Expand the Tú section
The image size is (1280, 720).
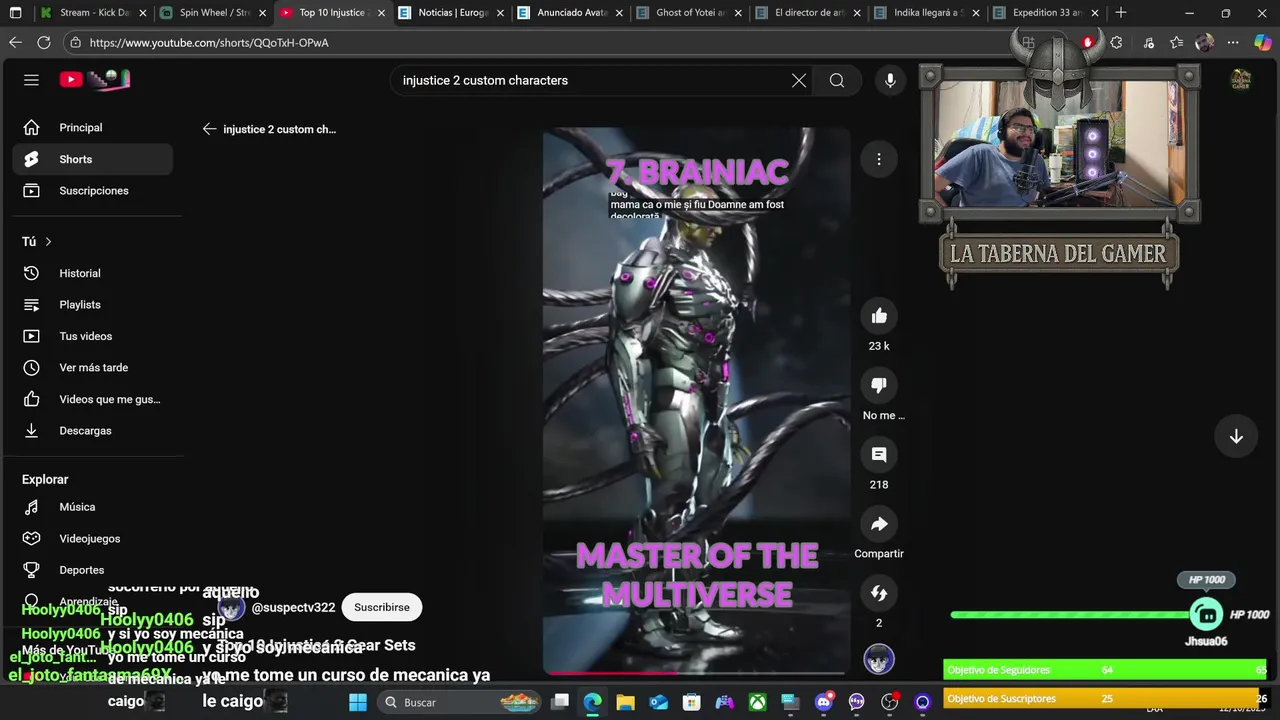[37, 241]
